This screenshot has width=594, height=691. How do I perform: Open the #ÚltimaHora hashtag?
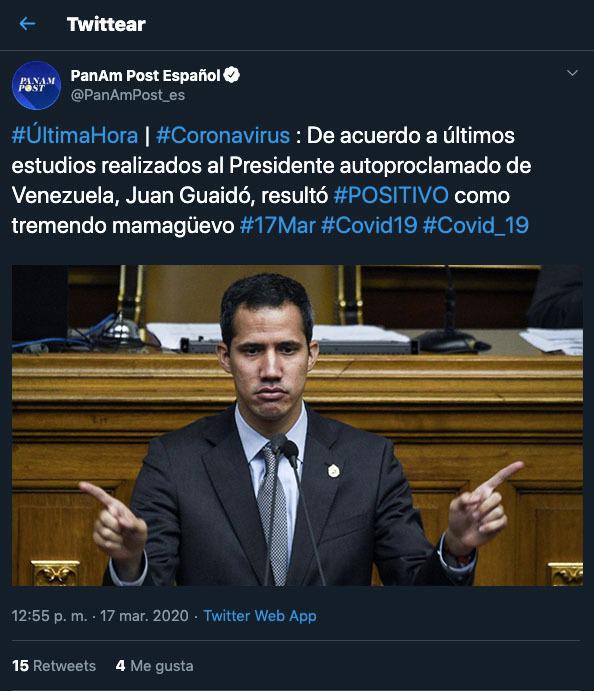tap(75, 135)
